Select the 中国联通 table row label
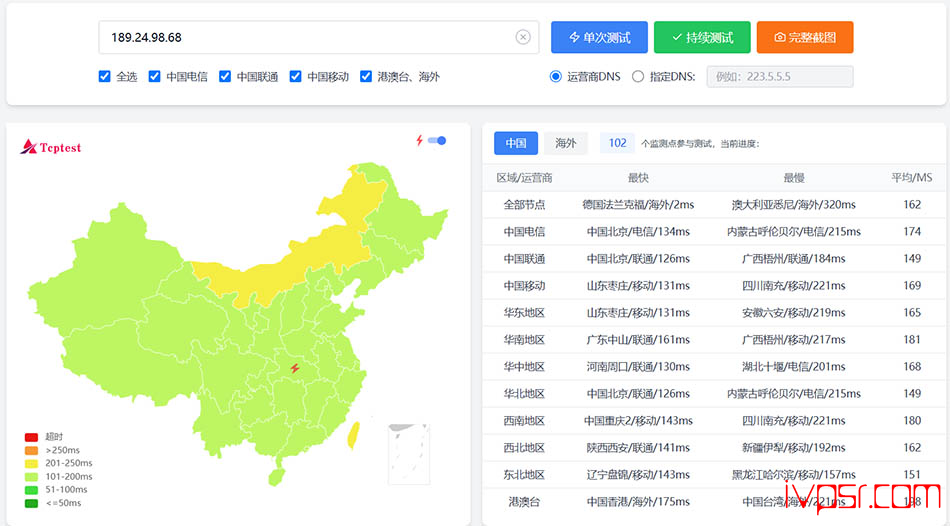950x526 pixels. pos(524,259)
